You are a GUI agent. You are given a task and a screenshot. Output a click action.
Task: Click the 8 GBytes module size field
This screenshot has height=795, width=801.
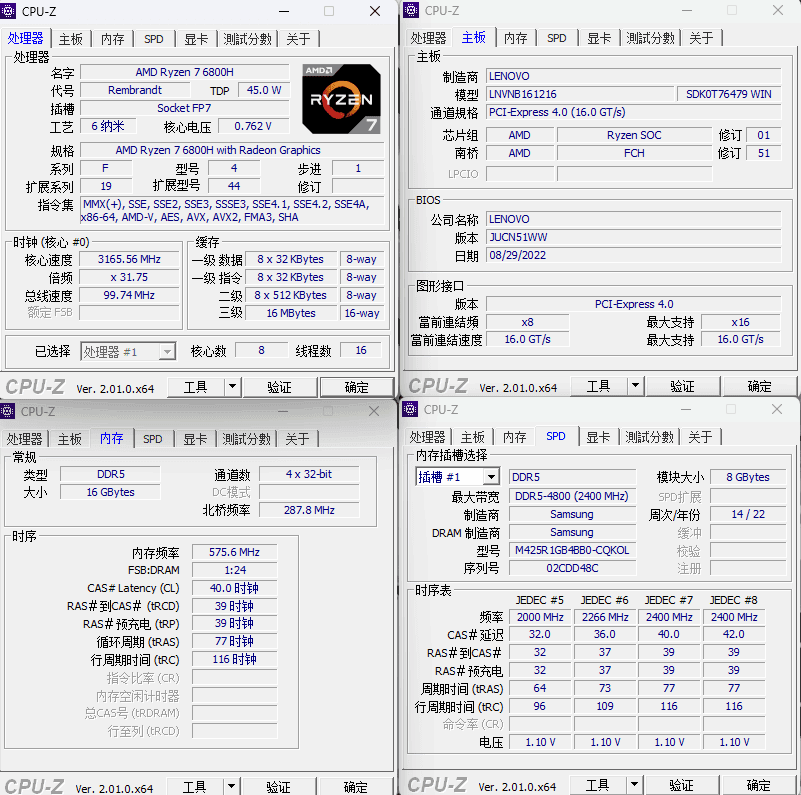click(x=748, y=477)
